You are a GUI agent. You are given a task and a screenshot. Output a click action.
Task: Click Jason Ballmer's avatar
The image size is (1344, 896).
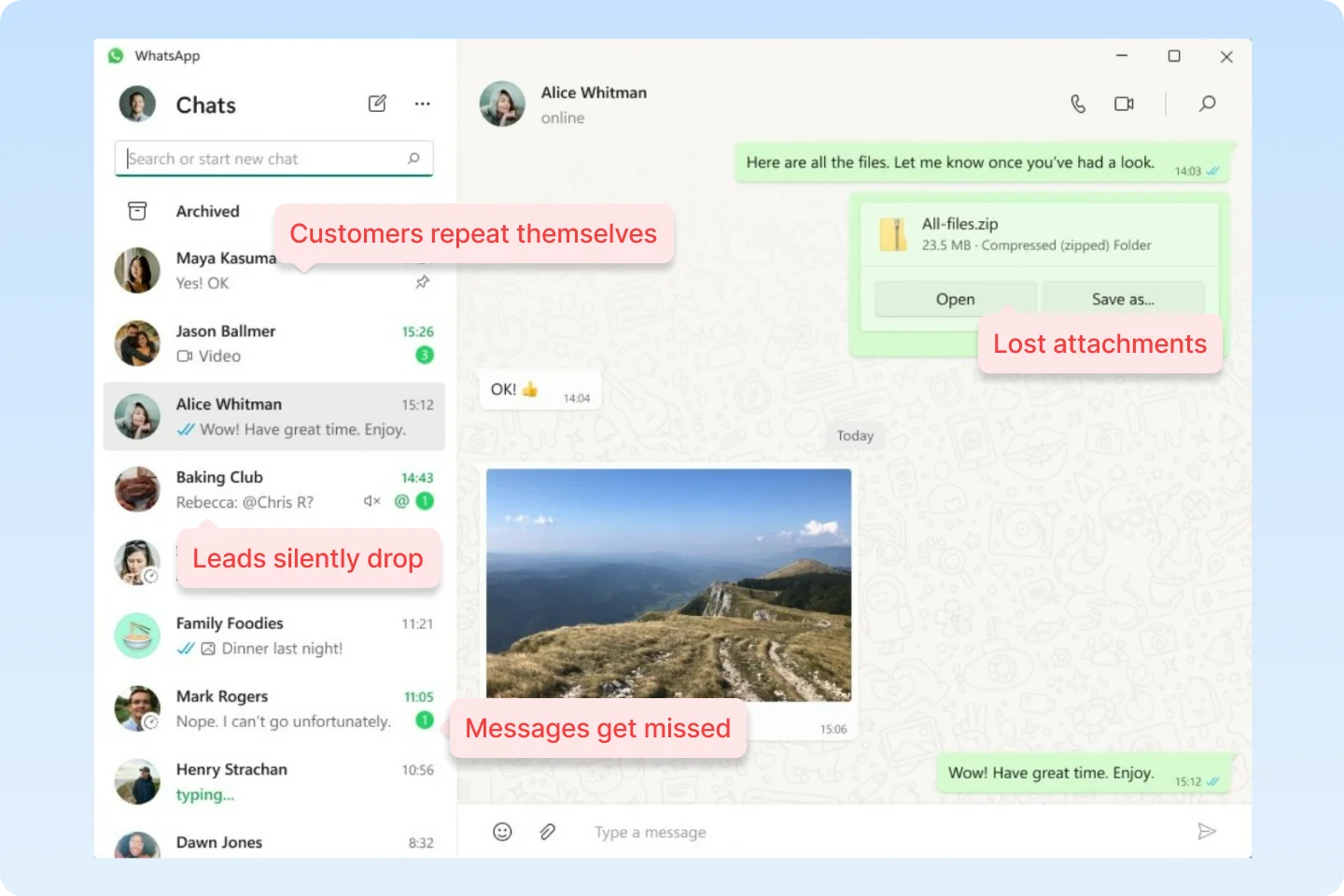click(x=137, y=343)
